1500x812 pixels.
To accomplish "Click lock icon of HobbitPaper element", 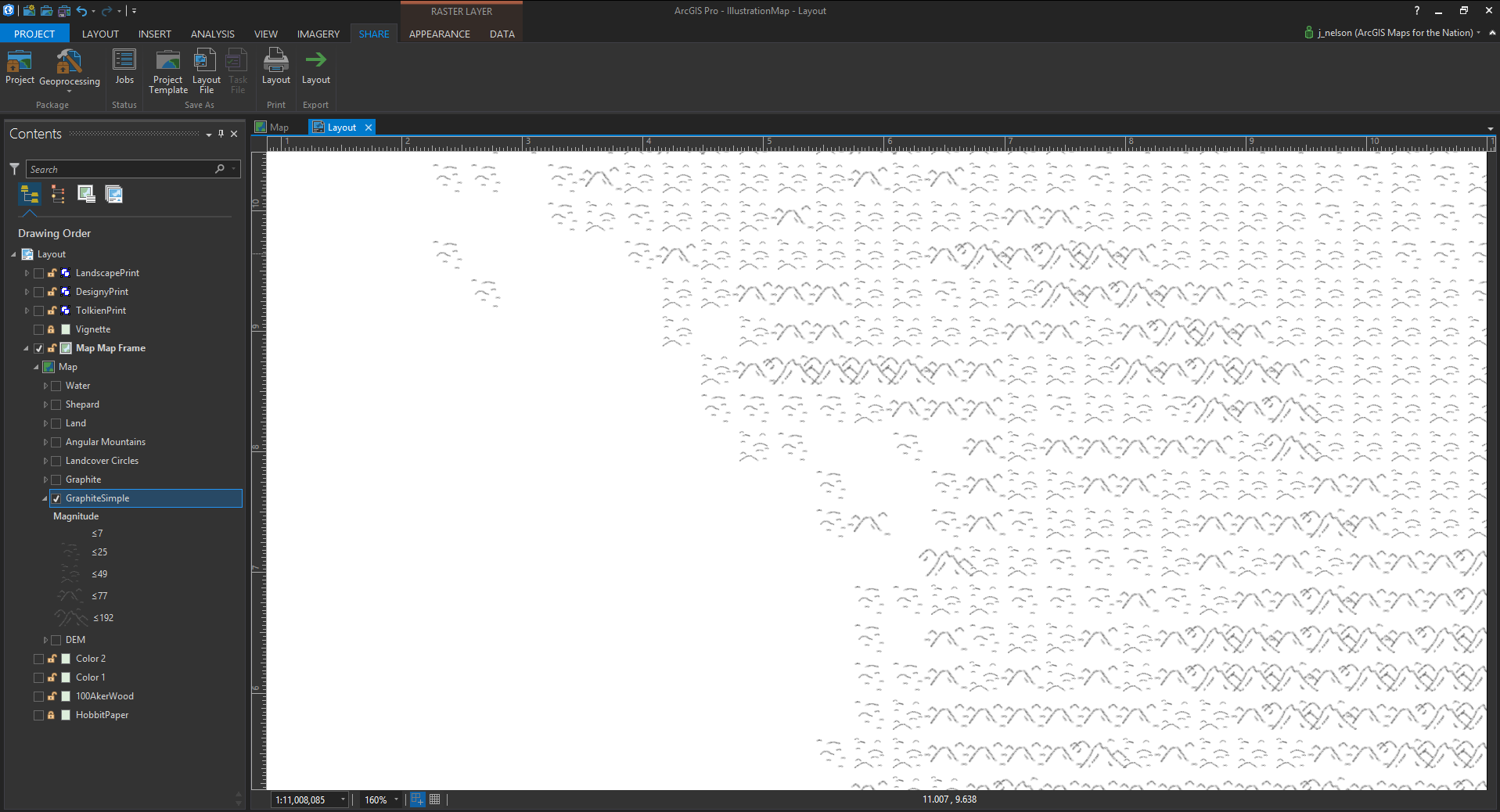I will click(52, 715).
